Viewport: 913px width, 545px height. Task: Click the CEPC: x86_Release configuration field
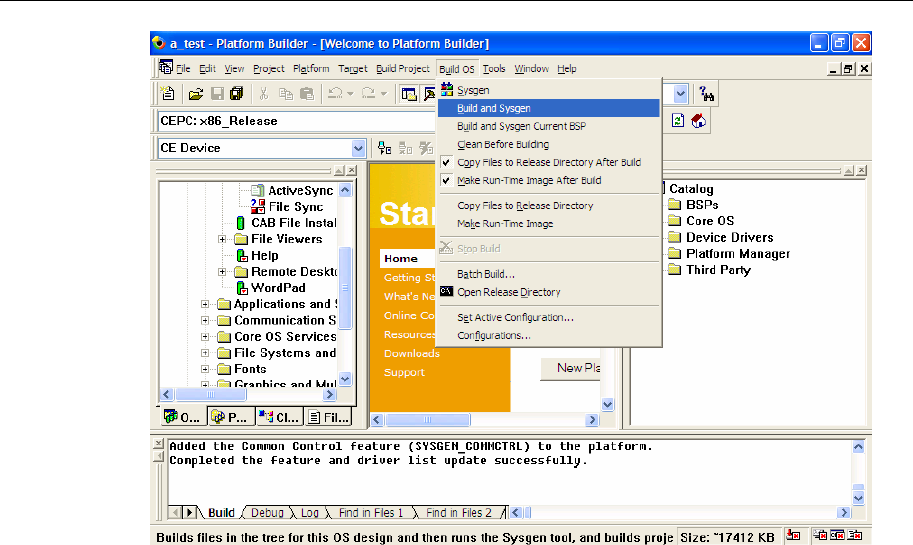point(297,121)
